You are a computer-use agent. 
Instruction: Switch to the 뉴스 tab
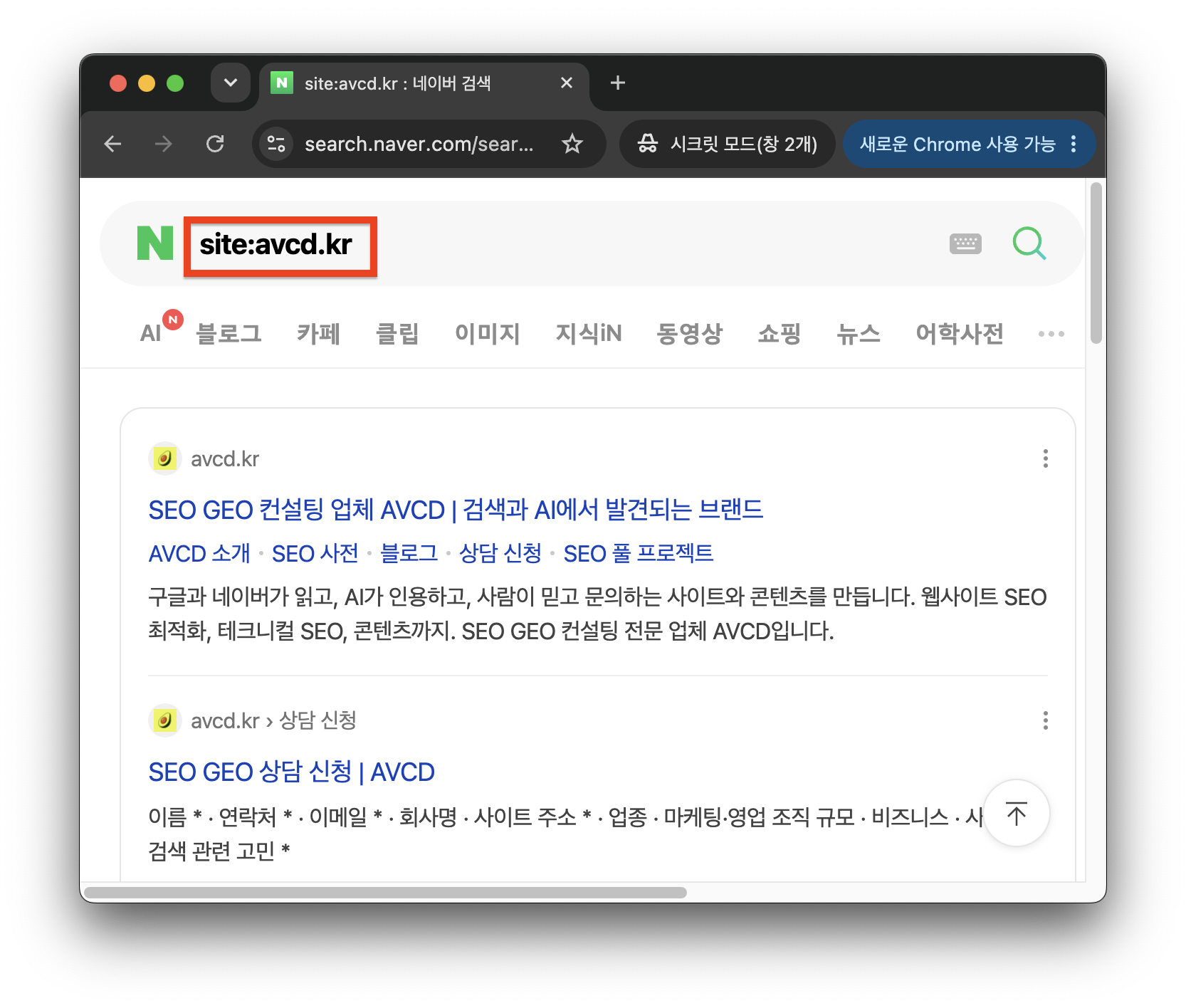[x=859, y=333]
